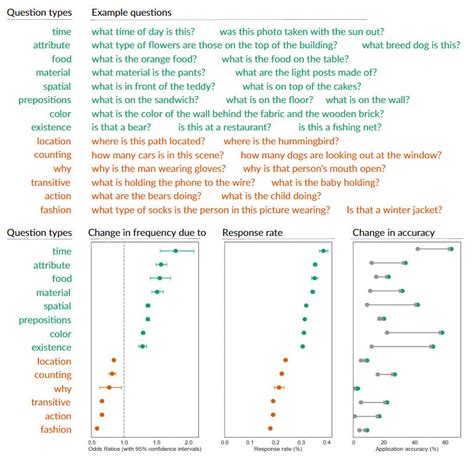The width and height of the screenshot is (474, 459).
Task: Click the gray spatial accuracy starting dot
Action: pos(367,305)
